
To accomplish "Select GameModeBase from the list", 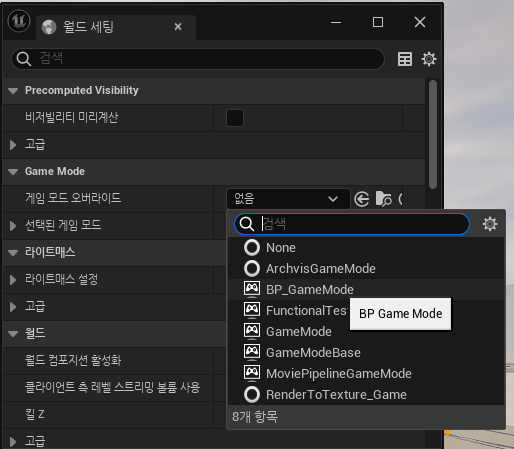I will point(366,353).
